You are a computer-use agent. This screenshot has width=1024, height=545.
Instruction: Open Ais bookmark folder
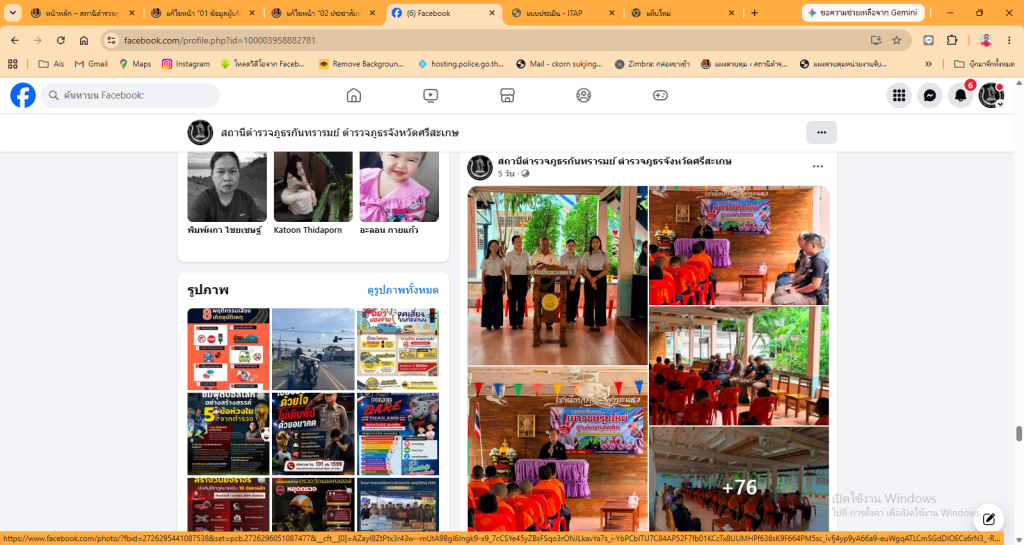[x=51, y=64]
